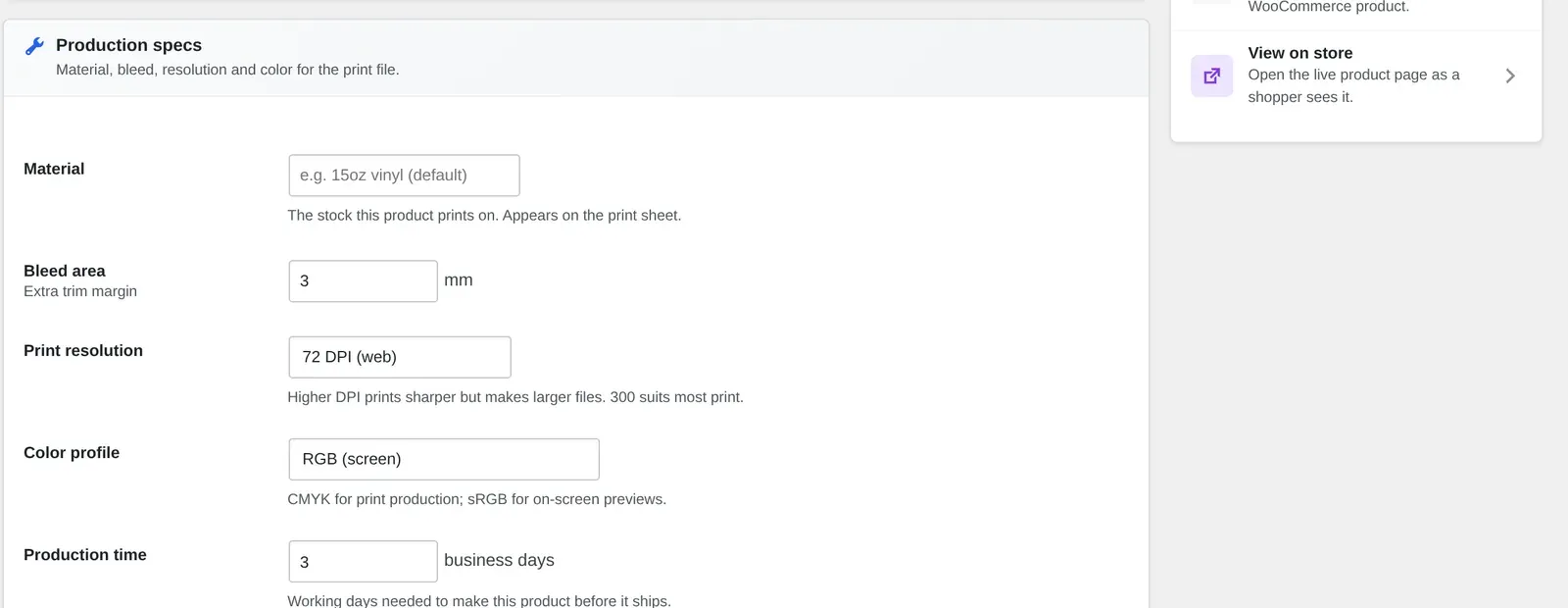
Task: Click the 'WooCommerce product.' text
Action: click(1328, 7)
